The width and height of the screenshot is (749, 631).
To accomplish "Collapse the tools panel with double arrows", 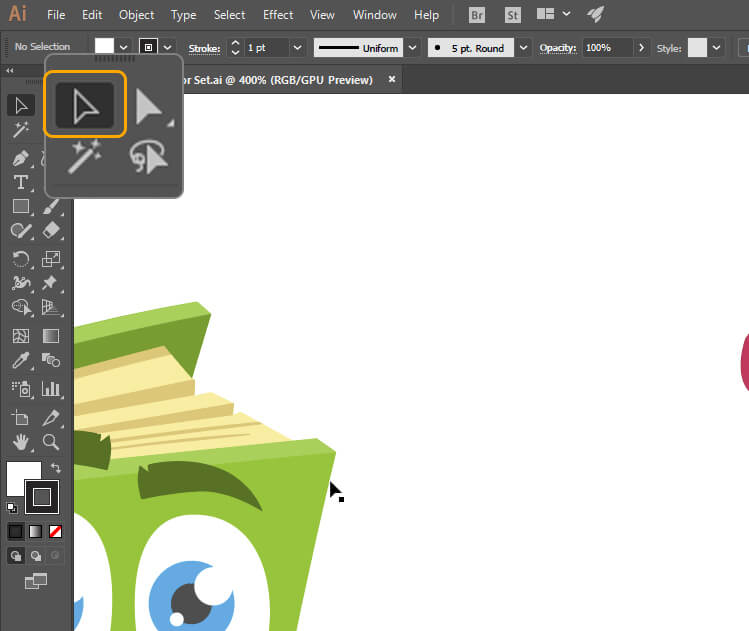I will [10, 71].
